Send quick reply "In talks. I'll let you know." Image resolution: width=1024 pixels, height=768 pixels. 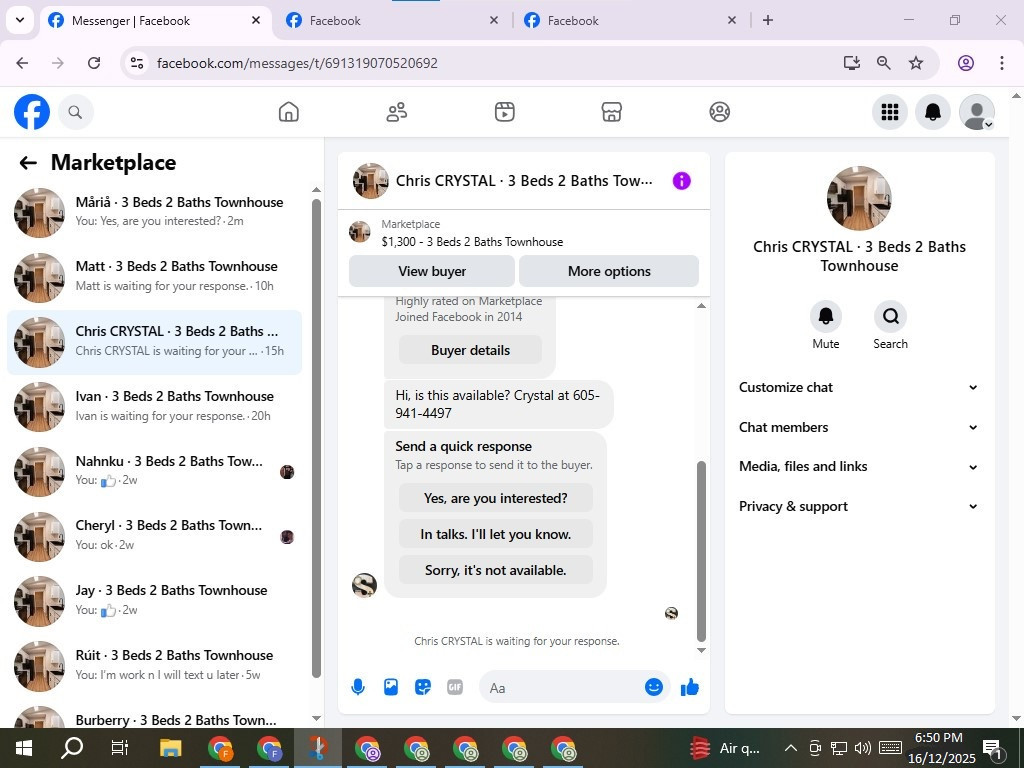496,534
